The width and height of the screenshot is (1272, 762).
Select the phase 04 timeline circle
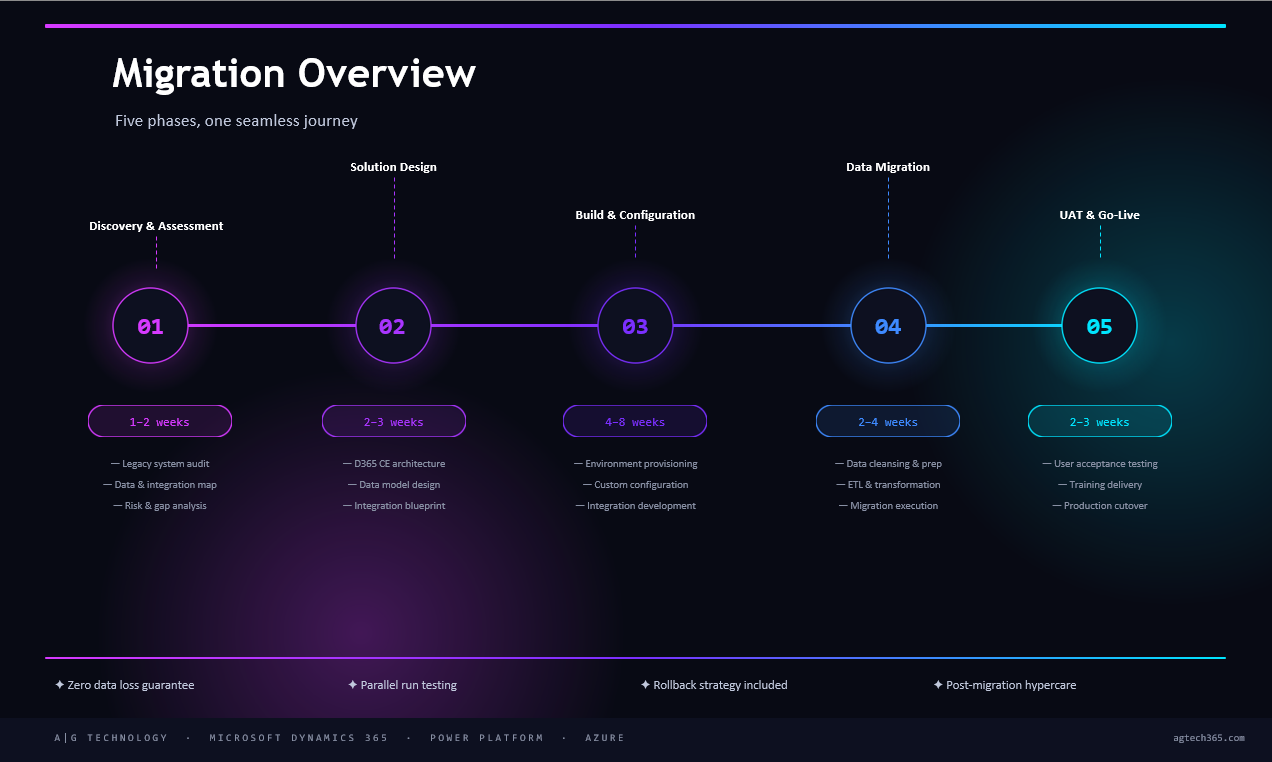tap(888, 326)
